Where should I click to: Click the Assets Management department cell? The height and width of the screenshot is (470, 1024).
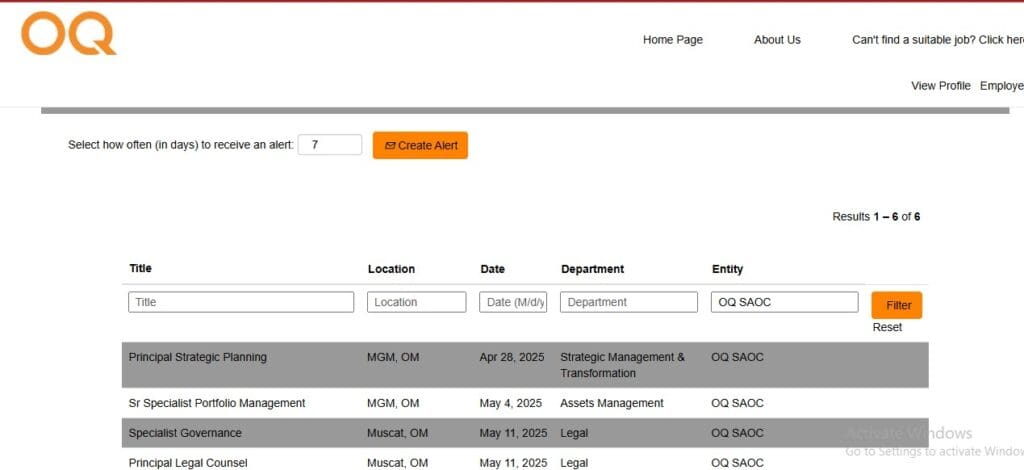[x=612, y=403]
